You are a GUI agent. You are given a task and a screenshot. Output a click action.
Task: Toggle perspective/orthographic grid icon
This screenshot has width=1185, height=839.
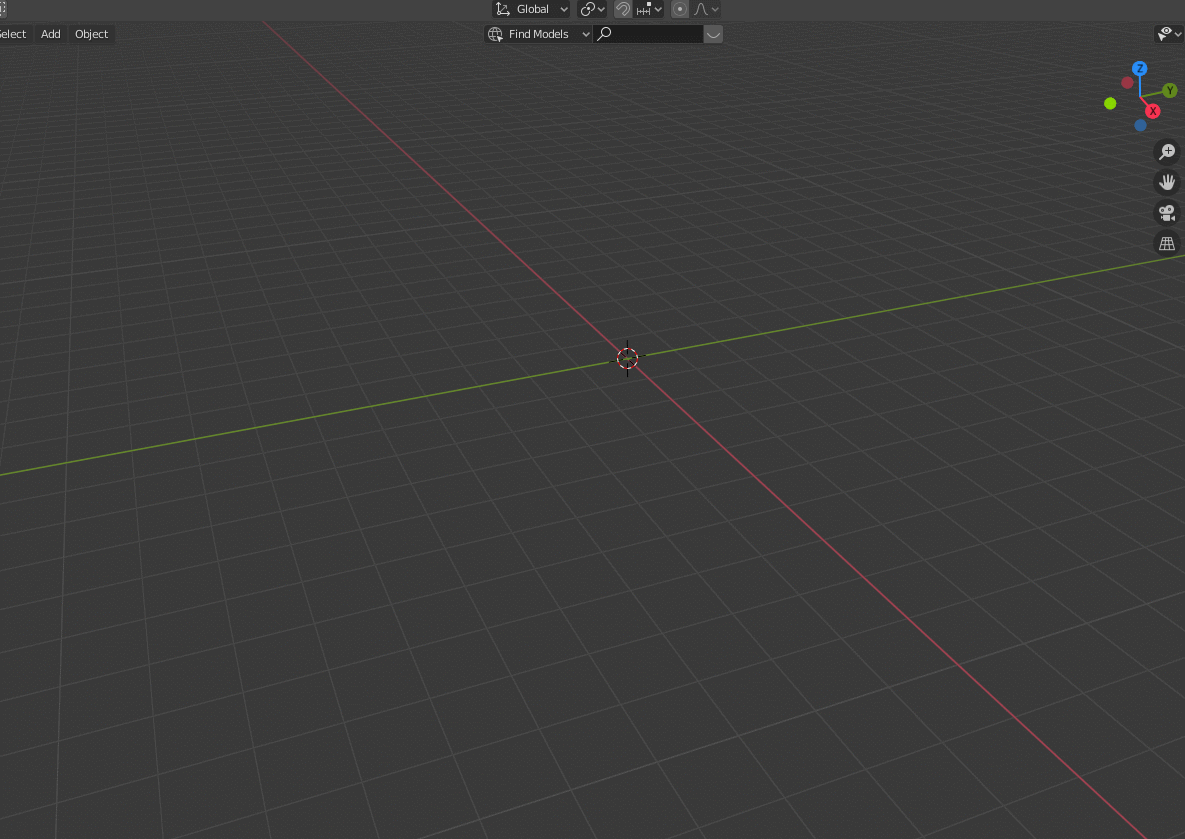click(x=1167, y=243)
